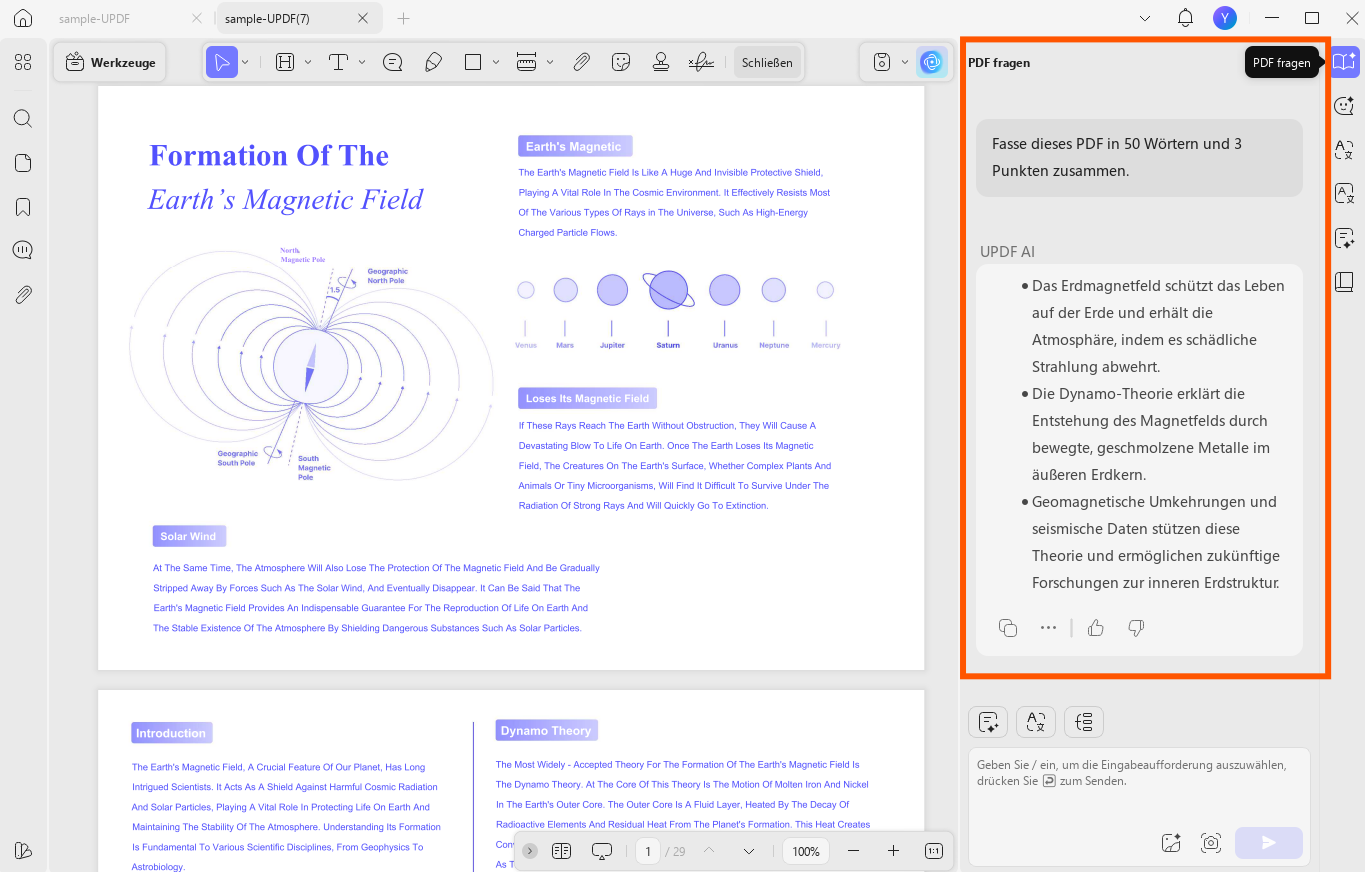
Task: Expand the tab list chevron in title bar
Action: coord(1145,18)
